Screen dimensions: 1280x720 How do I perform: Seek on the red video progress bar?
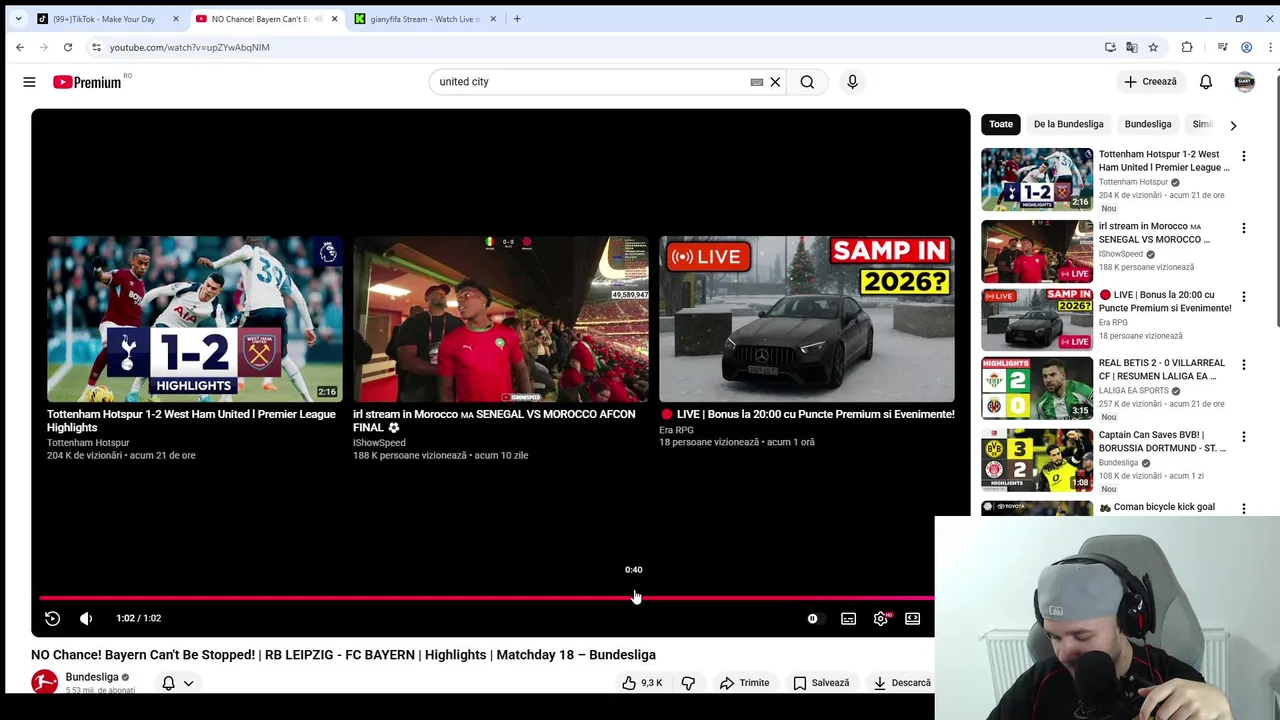point(487,598)
